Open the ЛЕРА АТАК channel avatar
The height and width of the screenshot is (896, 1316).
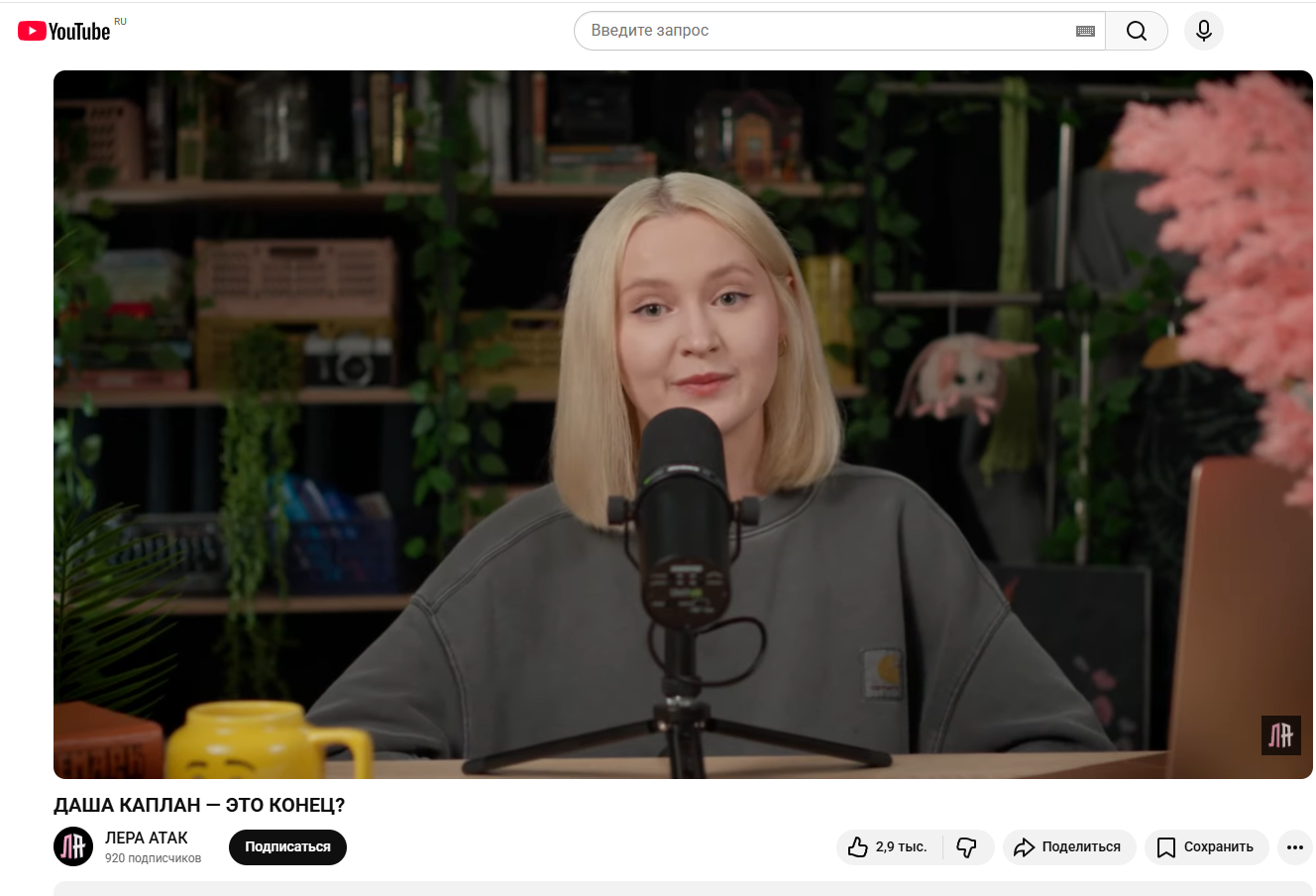(x=73, y=846)
